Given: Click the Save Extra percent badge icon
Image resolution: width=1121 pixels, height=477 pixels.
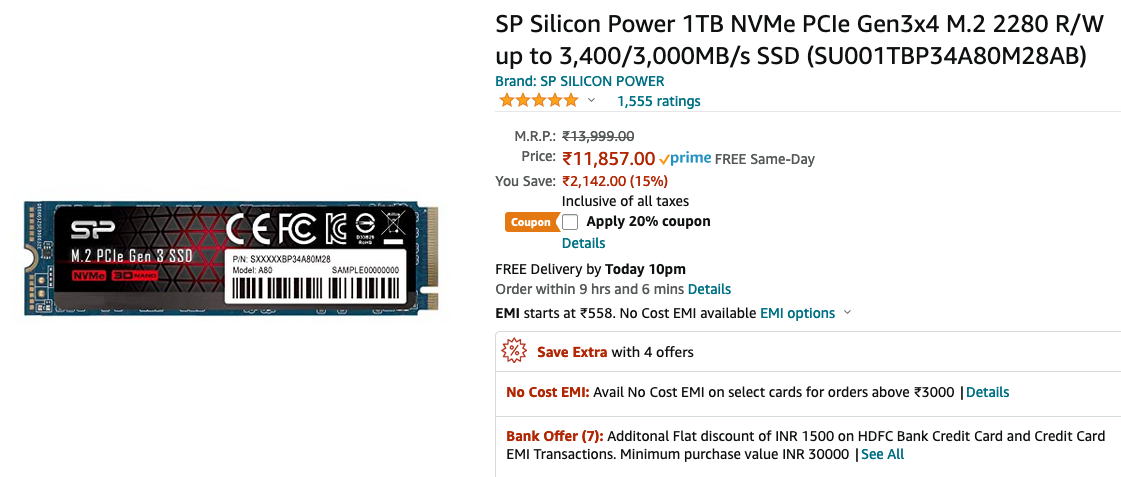Looking at the screenshot, I should [514, 351].
